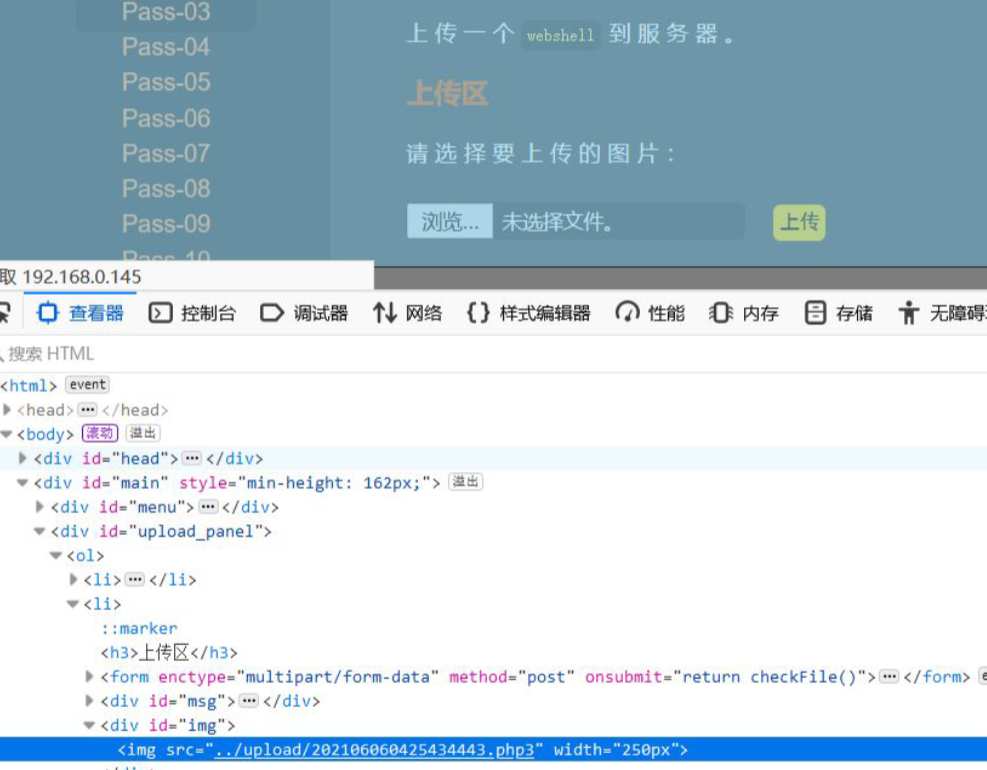The image size is (987, 770).
Task: Click the Browse (浏览...) file button
Action: coord(449,222)
